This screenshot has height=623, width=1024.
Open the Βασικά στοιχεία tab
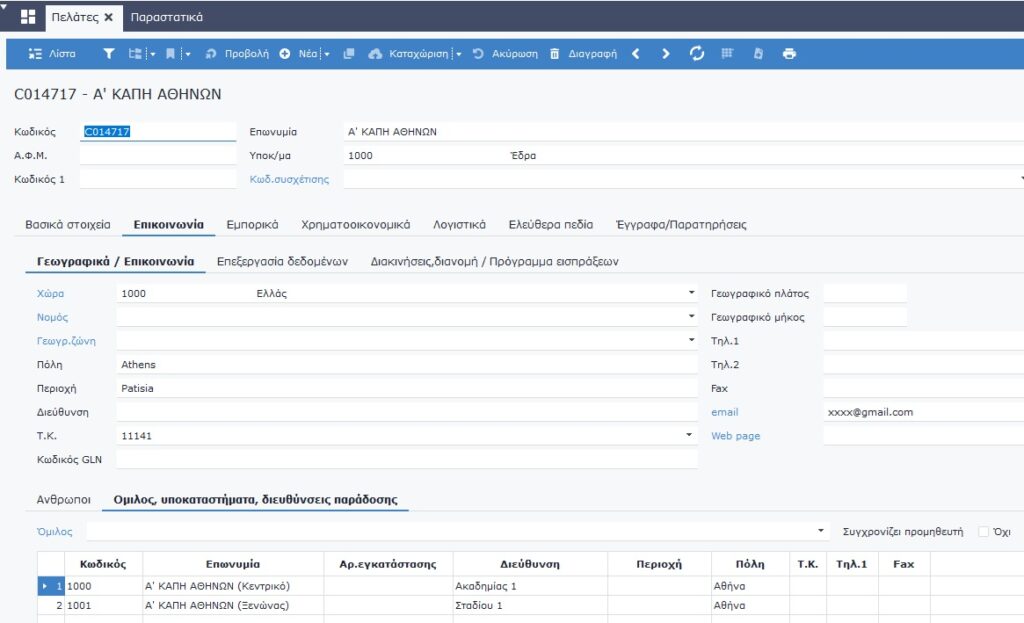pyautogui.click(x=68, y=225)
